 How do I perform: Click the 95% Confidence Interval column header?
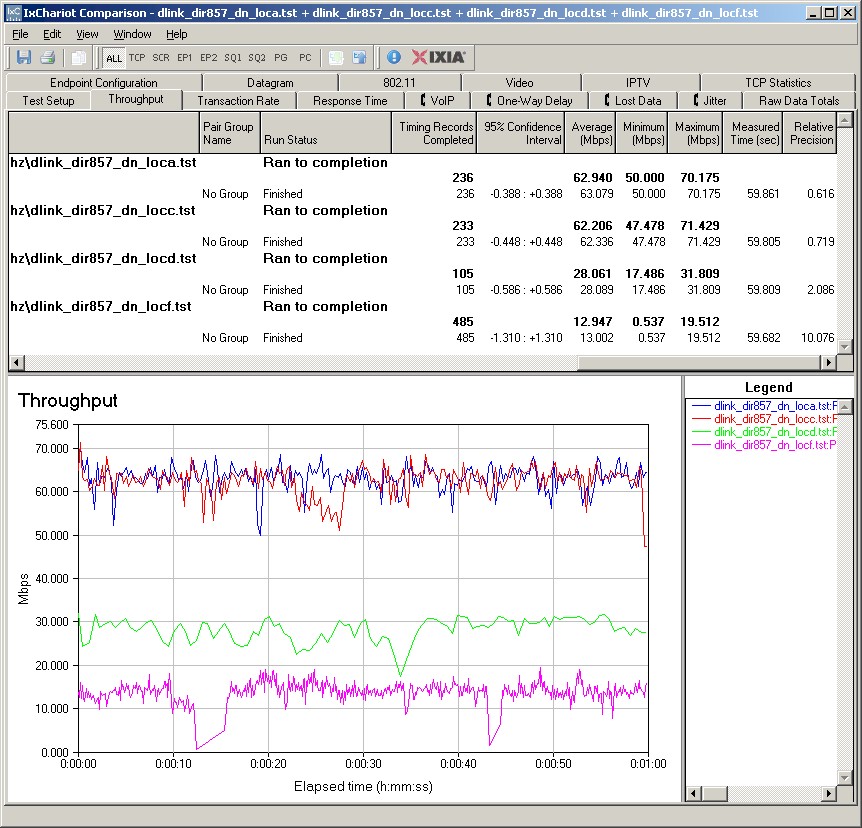click(521, 133)
